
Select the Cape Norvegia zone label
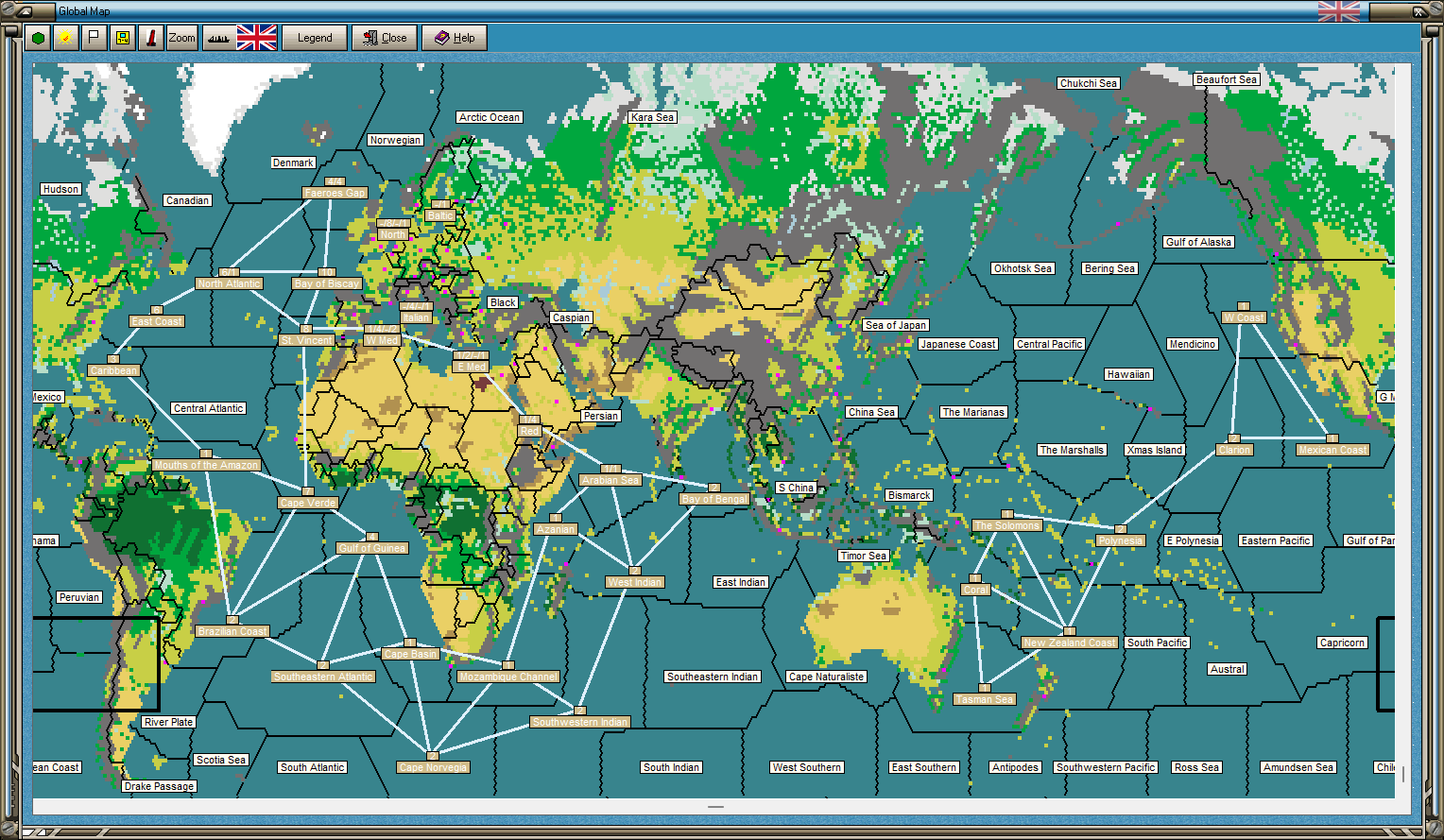[x=433, y=767]
